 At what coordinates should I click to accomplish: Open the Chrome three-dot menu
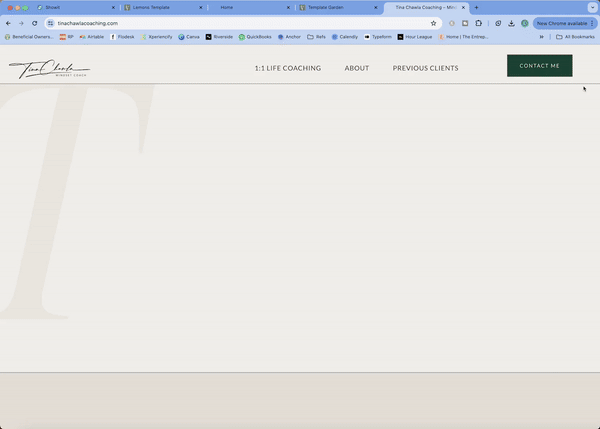pos(592,23)
